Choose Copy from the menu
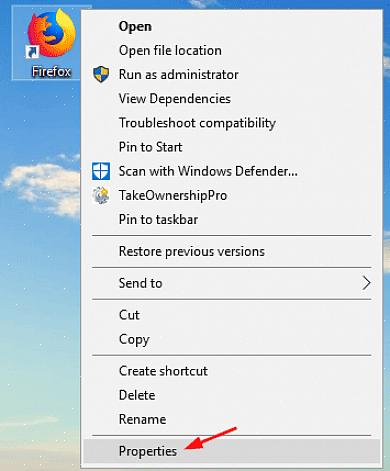The image size is (390, 471). (232, 339)
